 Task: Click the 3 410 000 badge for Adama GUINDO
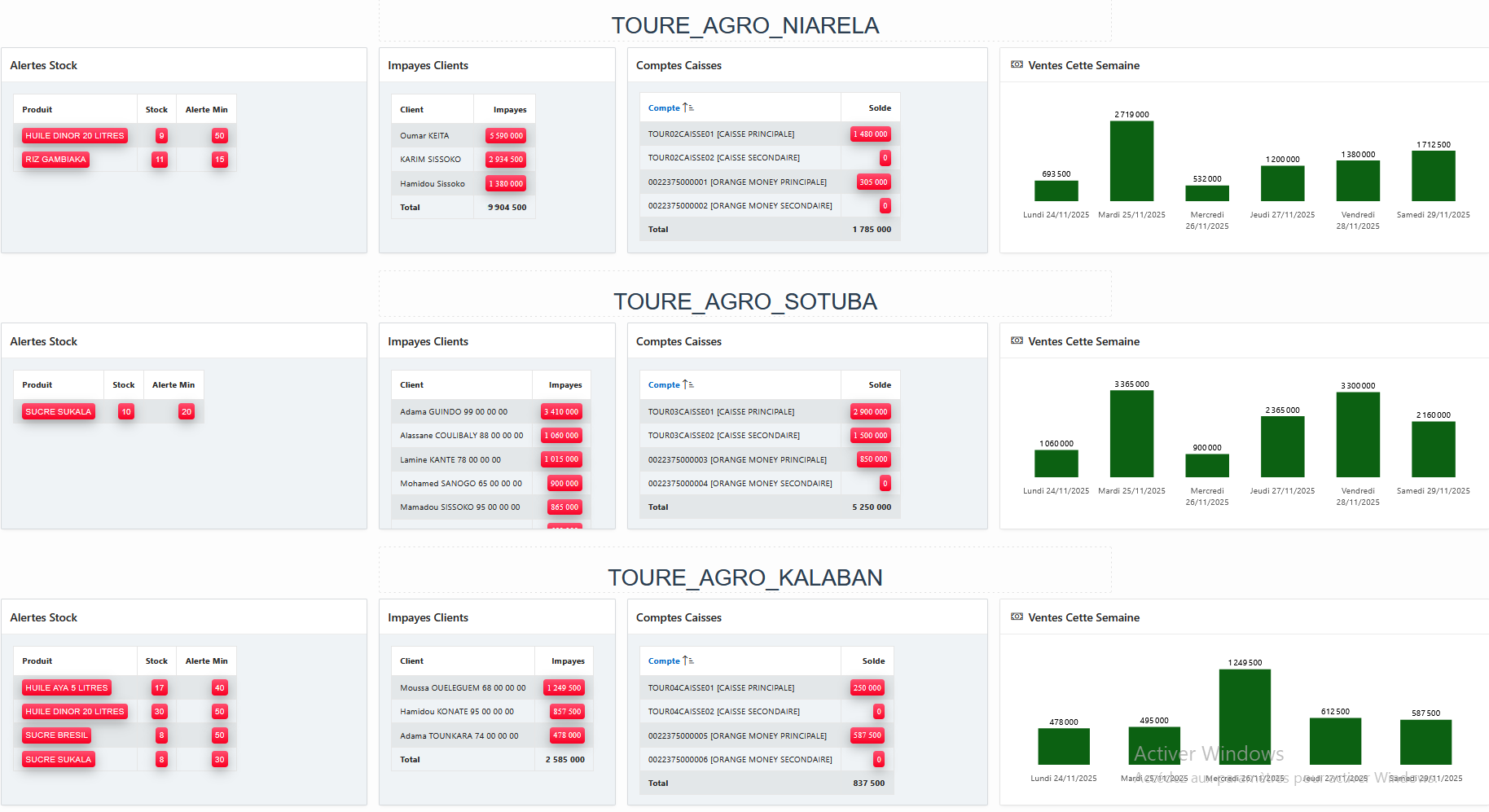click(x=561, y=412)
